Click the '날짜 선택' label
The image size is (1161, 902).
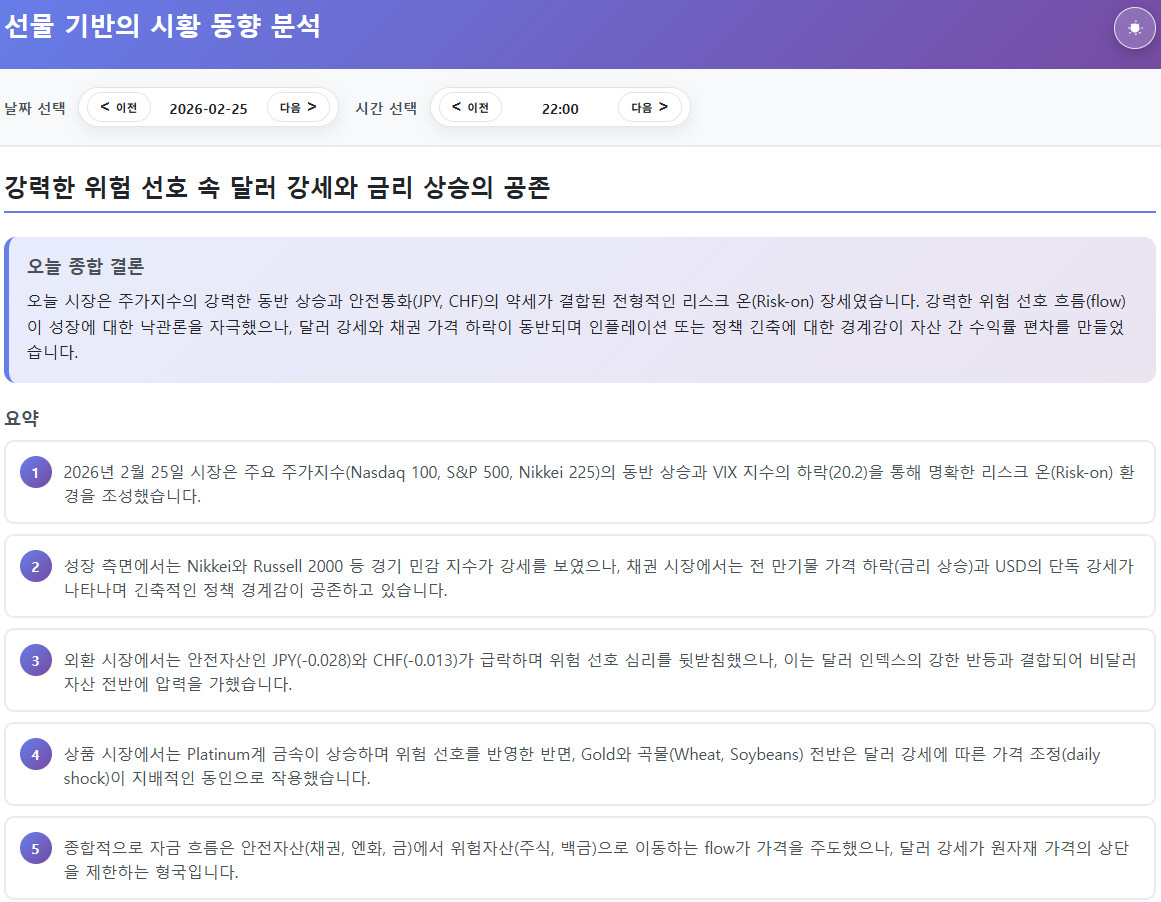[35, 108]
